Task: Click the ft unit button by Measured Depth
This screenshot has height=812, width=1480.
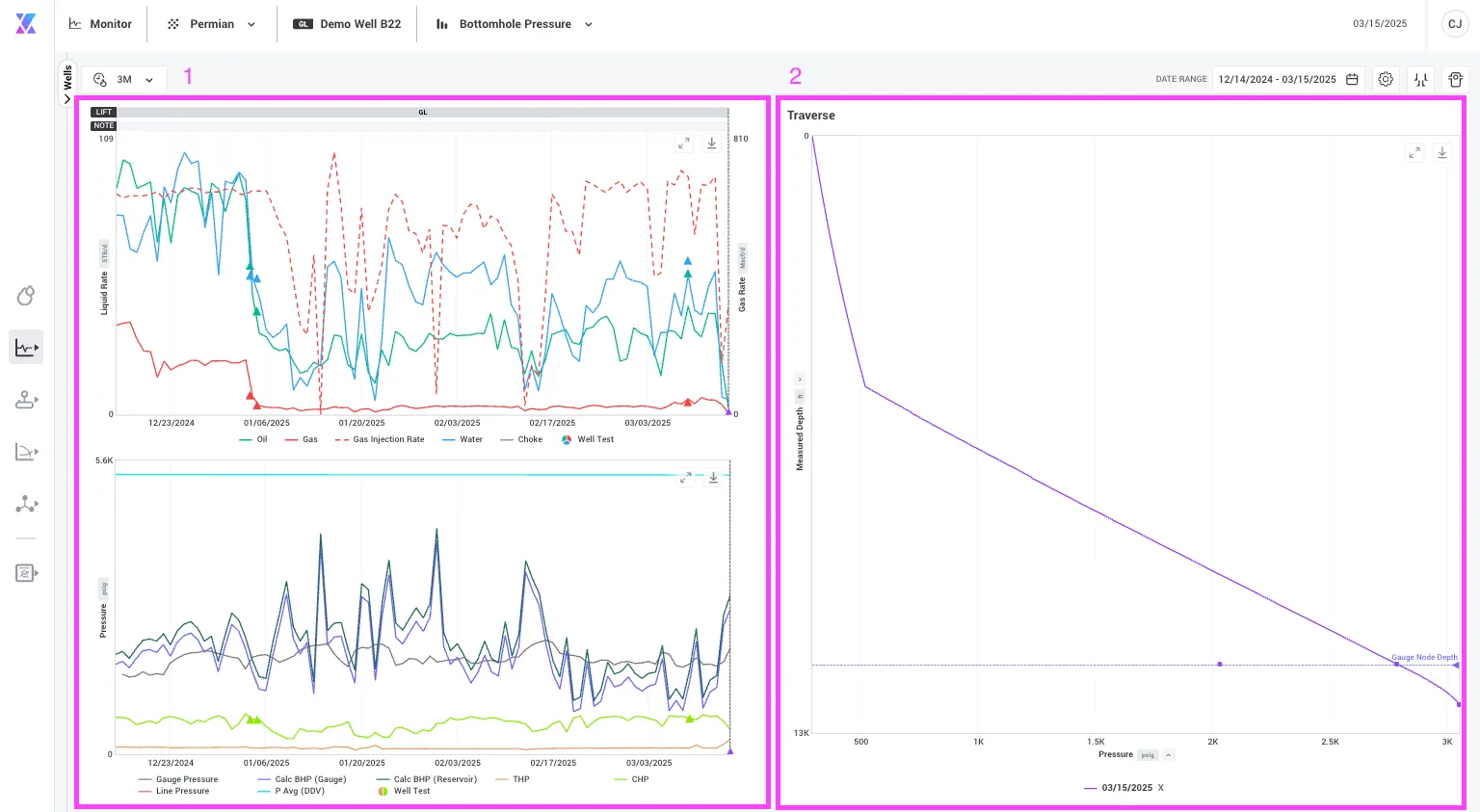Action: coord(800,396)
